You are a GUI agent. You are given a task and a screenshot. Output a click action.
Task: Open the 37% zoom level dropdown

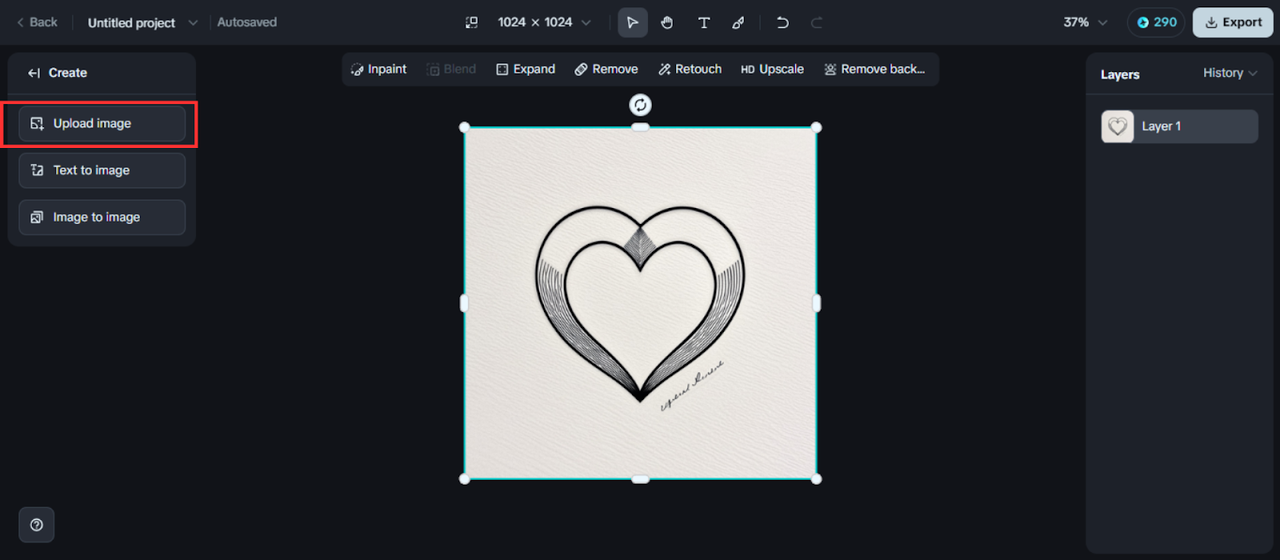1085,22
